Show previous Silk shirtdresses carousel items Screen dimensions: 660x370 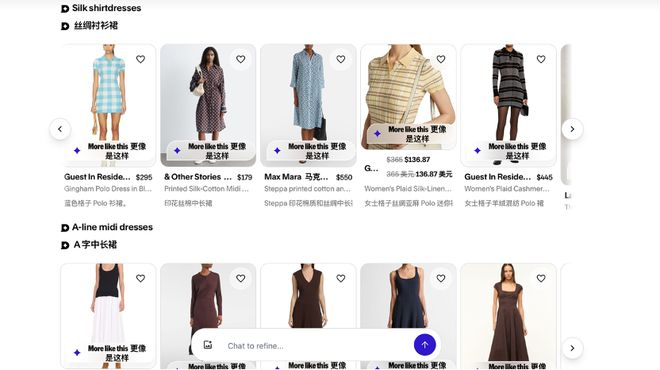point(60,129)
